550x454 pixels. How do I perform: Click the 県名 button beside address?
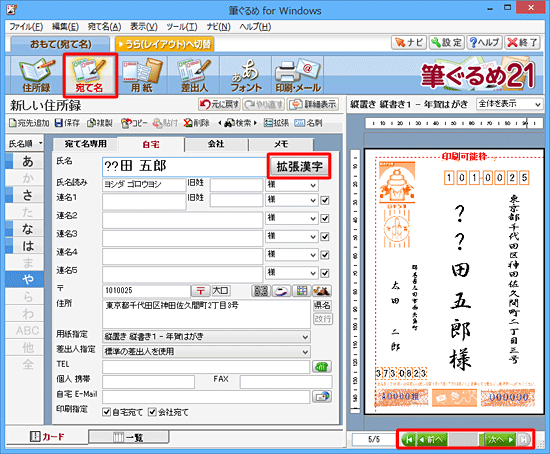[322, 305]
